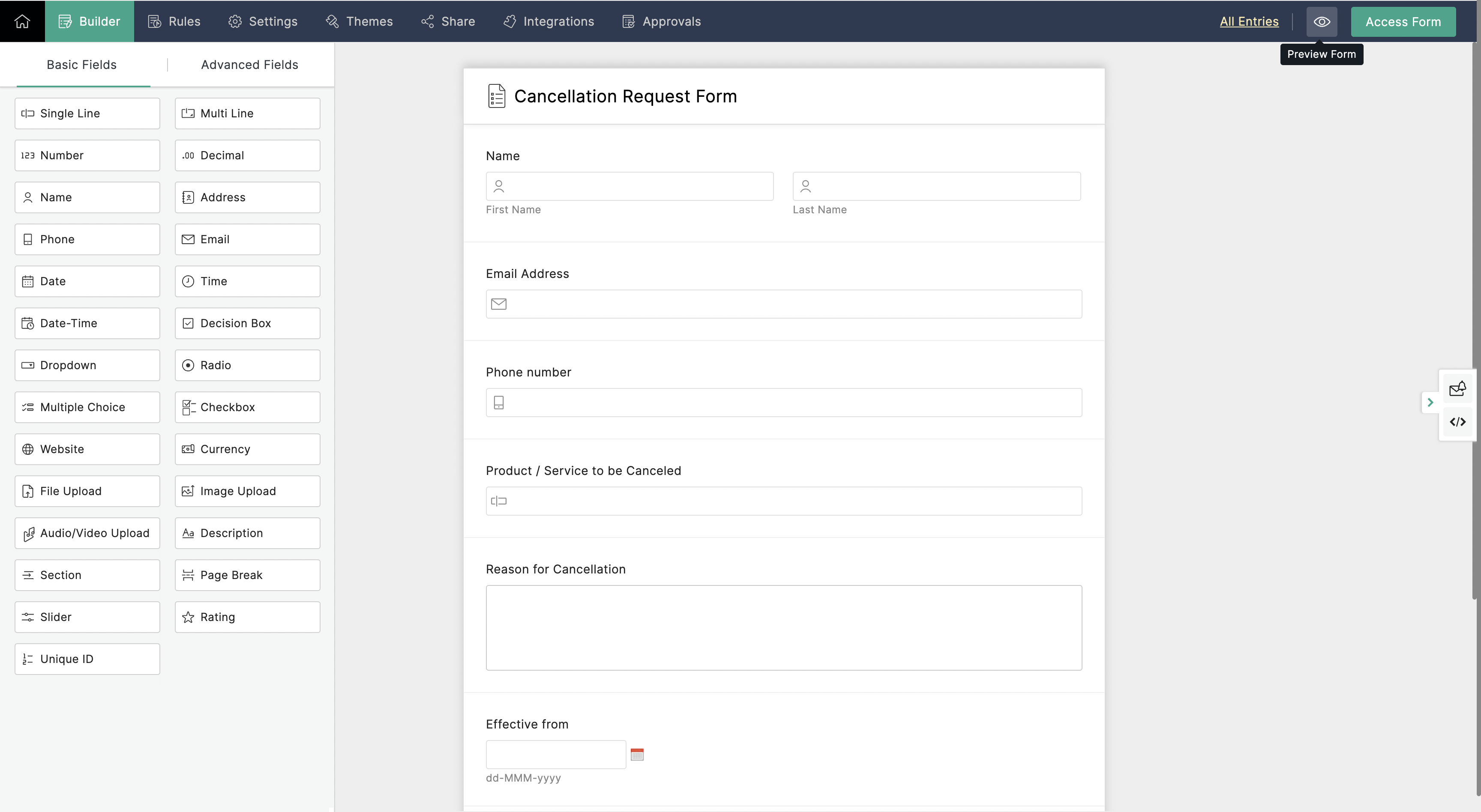Add a Slider field from Basic Fields
The image size is (1481, 812).
pyautogui.click(x=87, y=617)
